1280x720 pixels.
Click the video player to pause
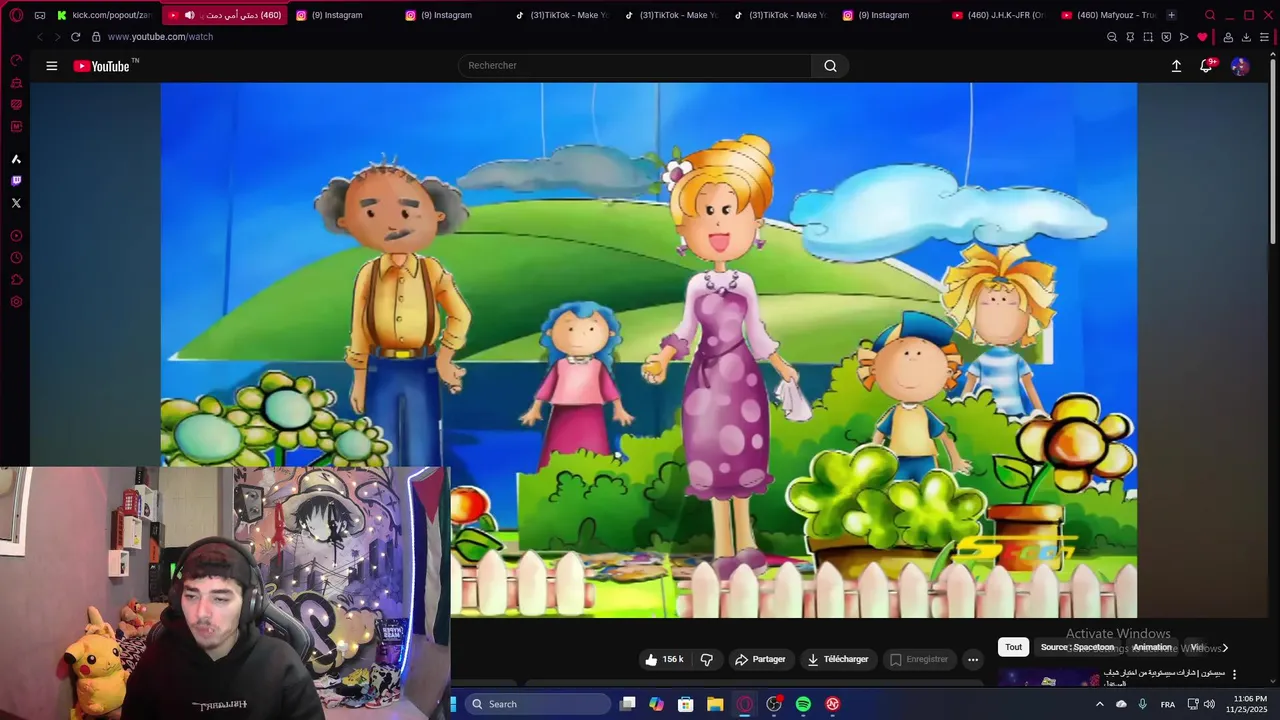click(x=648, y=350)
